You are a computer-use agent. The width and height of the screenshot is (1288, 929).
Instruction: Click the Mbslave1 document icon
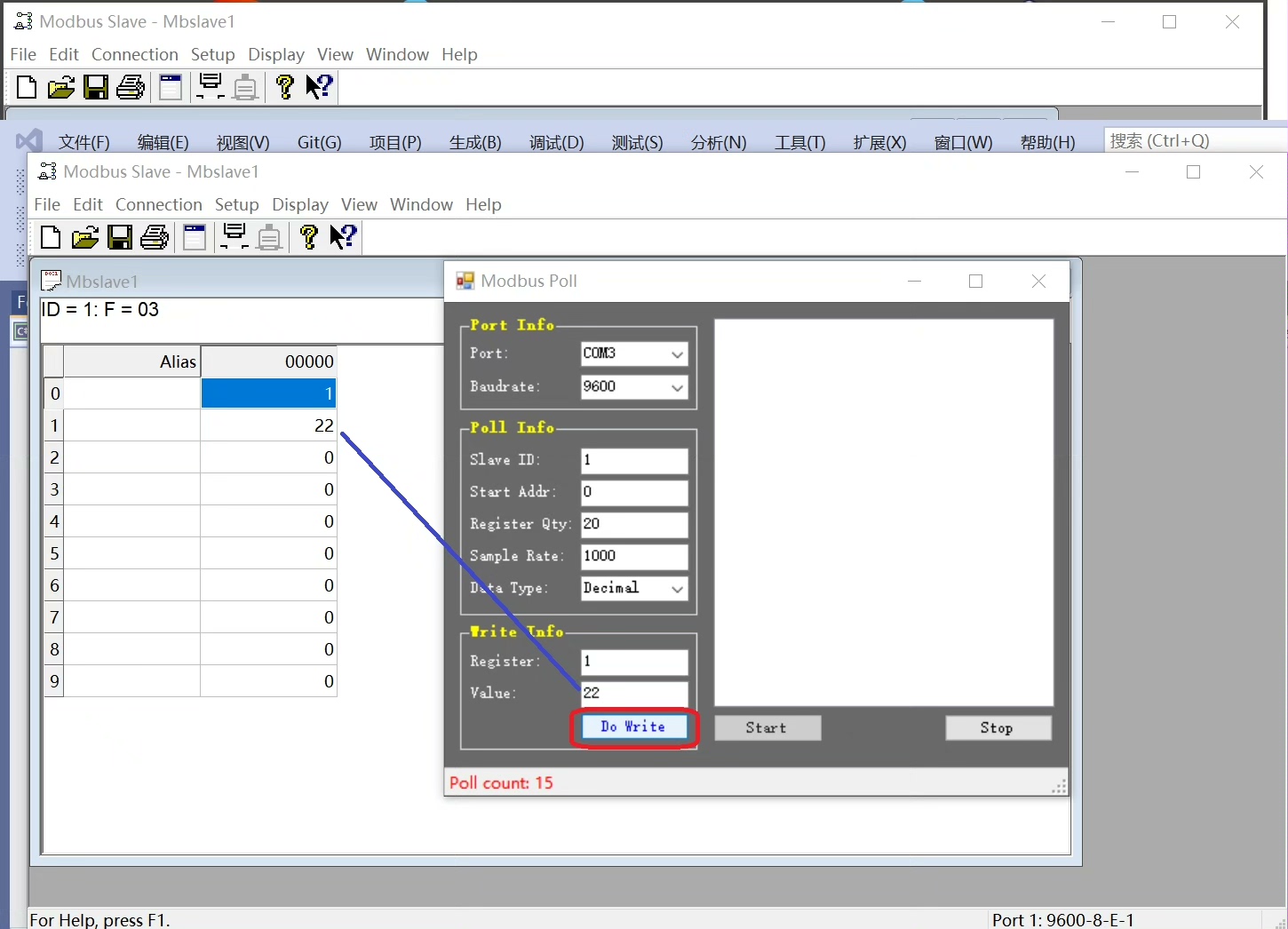pyautogui.click(x=52, y=281)
